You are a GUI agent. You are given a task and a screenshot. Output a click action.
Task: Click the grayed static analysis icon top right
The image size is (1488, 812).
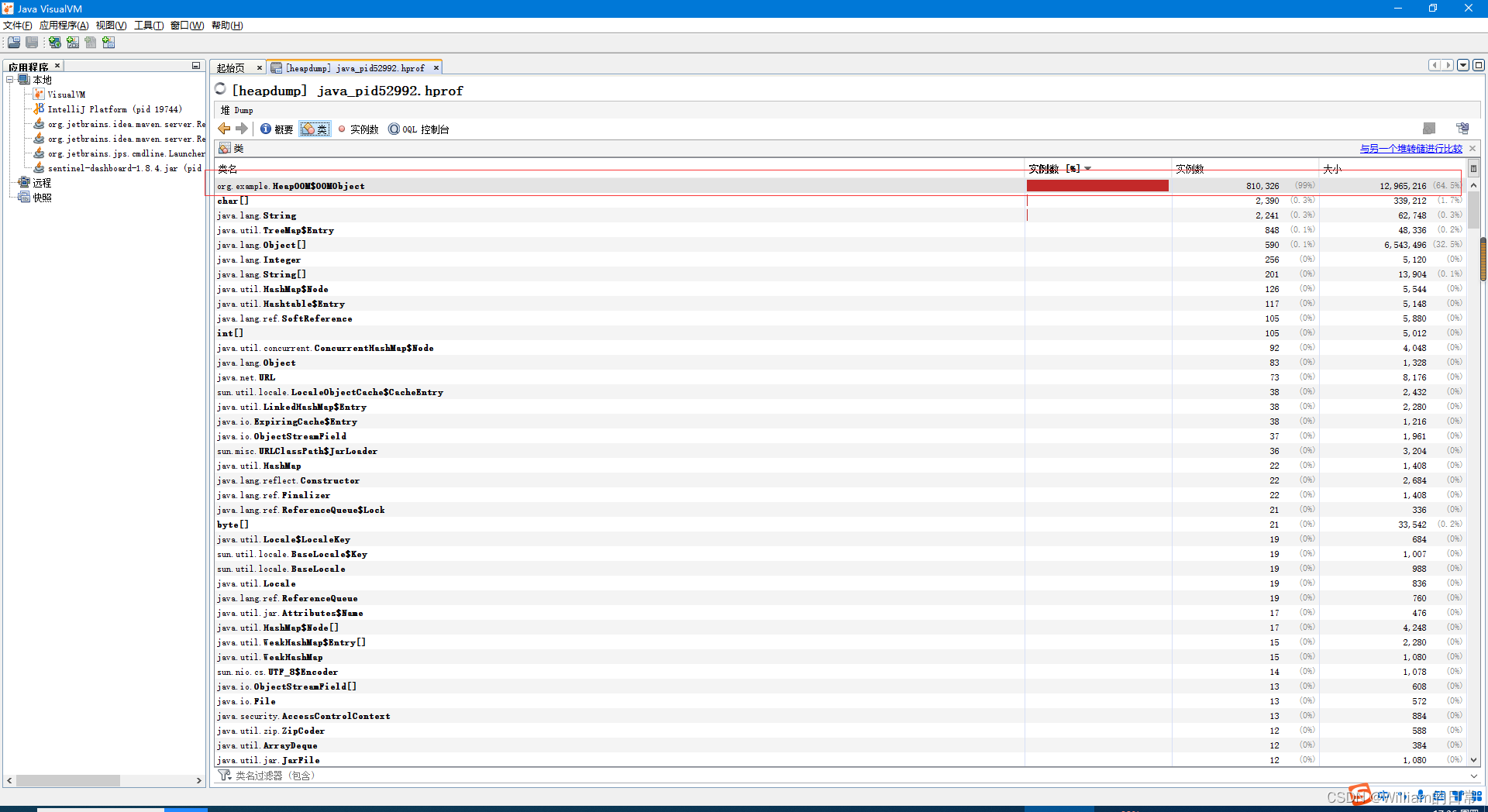[x=1429, y=129]
